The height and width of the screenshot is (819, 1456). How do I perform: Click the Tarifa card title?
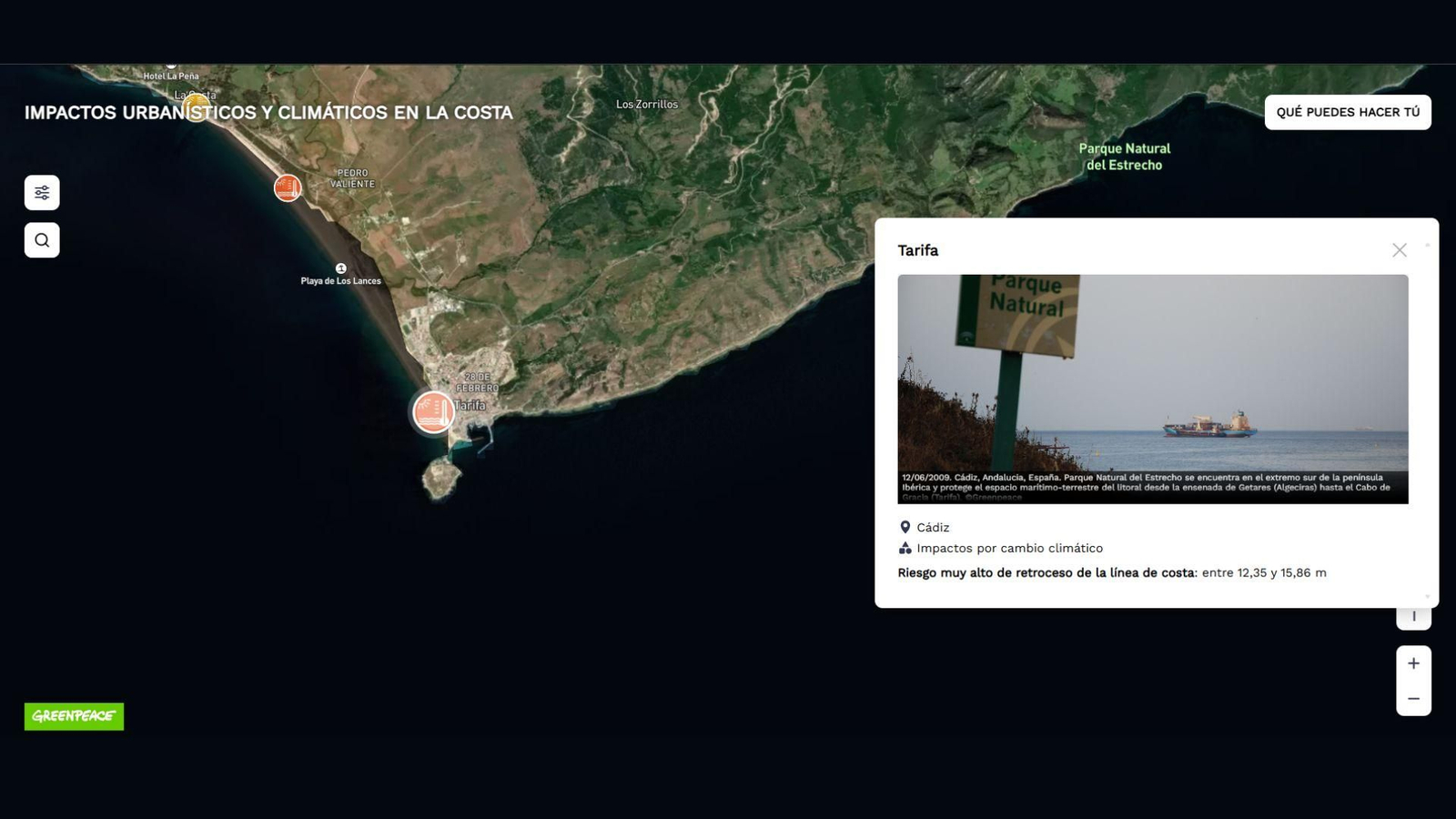[918, 250]
